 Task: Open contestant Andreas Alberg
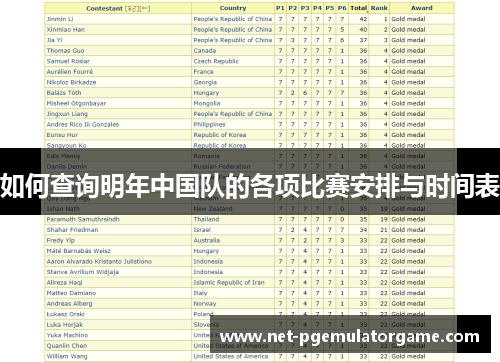click(69, 304)
